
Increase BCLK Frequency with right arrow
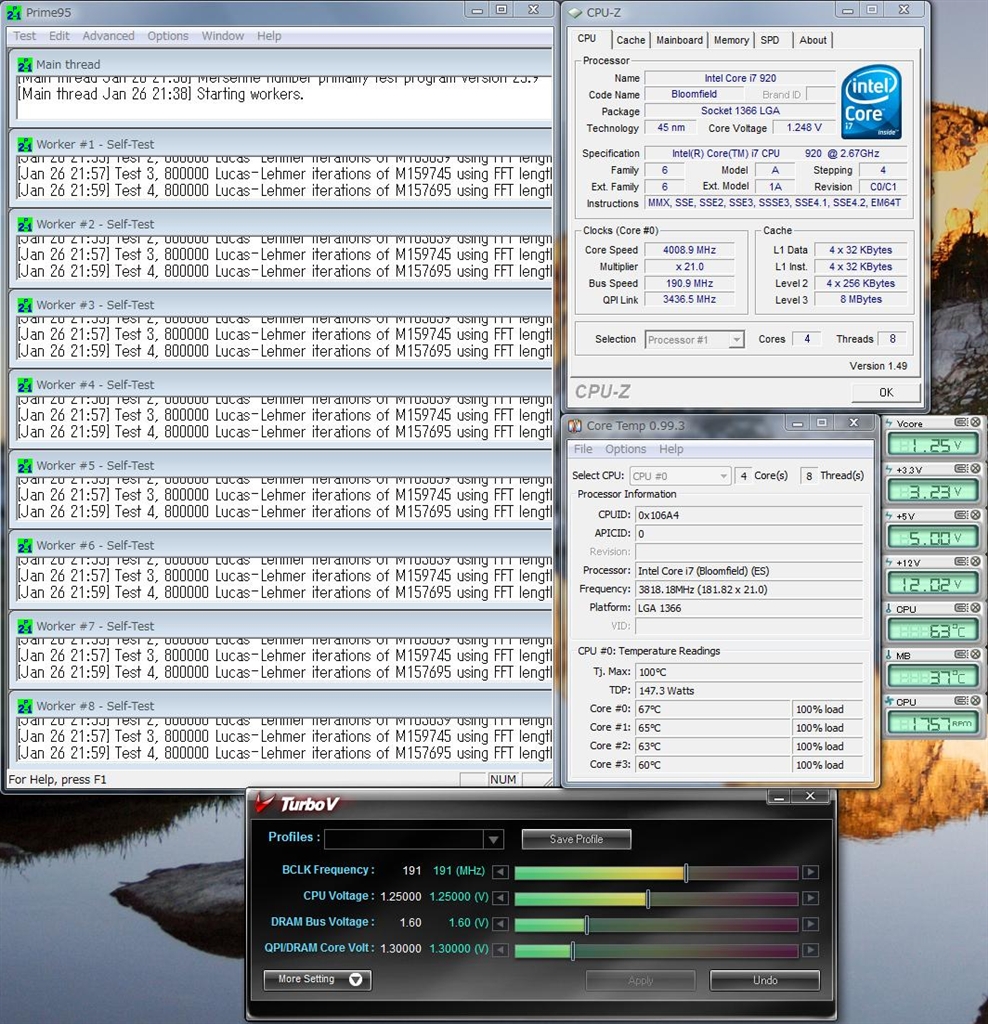[811, 872]
